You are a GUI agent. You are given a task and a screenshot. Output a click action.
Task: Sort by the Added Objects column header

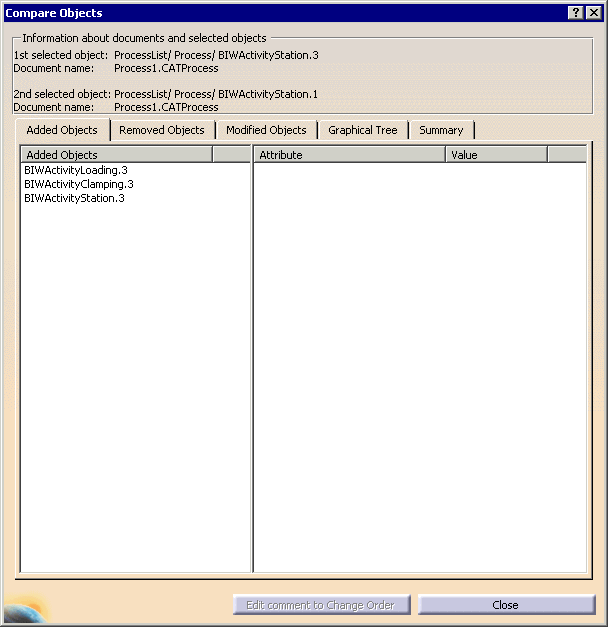pos(116,155)
